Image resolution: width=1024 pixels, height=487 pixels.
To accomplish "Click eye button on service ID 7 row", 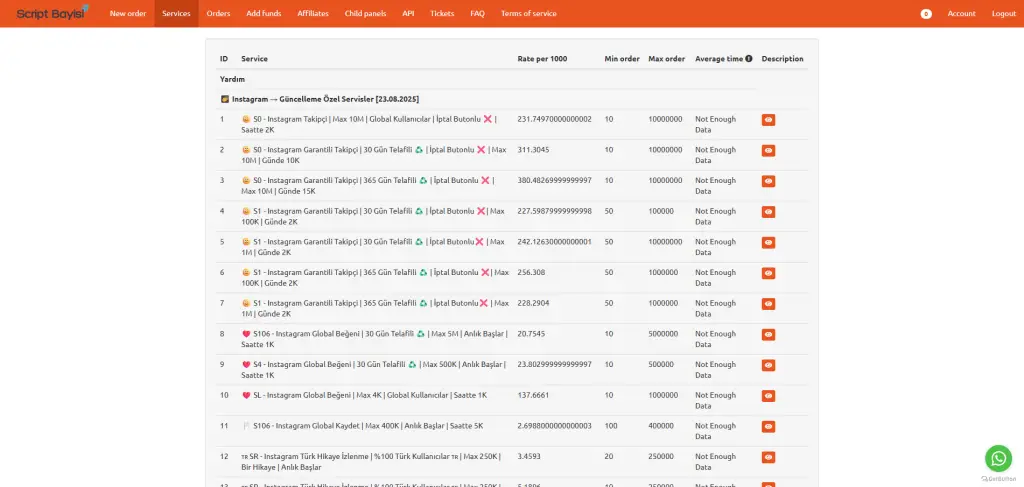I will coord(768,304).
